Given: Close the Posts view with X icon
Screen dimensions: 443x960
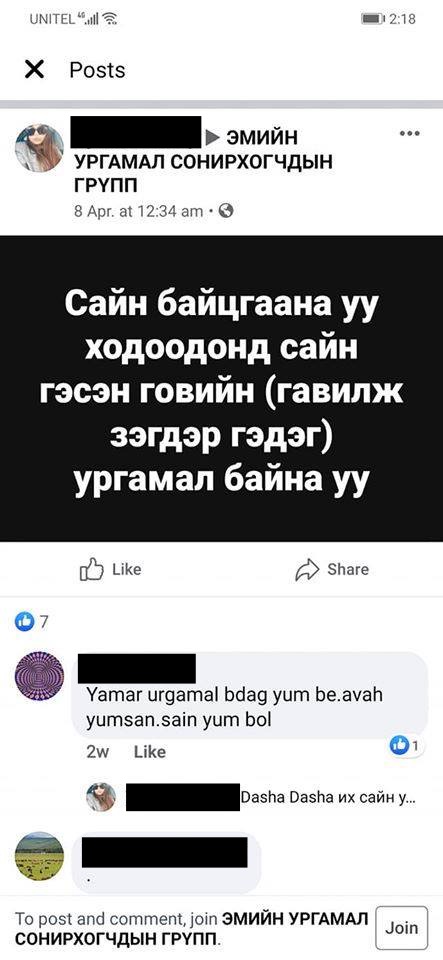Looking at the screenshot, I should click(35, 70).
